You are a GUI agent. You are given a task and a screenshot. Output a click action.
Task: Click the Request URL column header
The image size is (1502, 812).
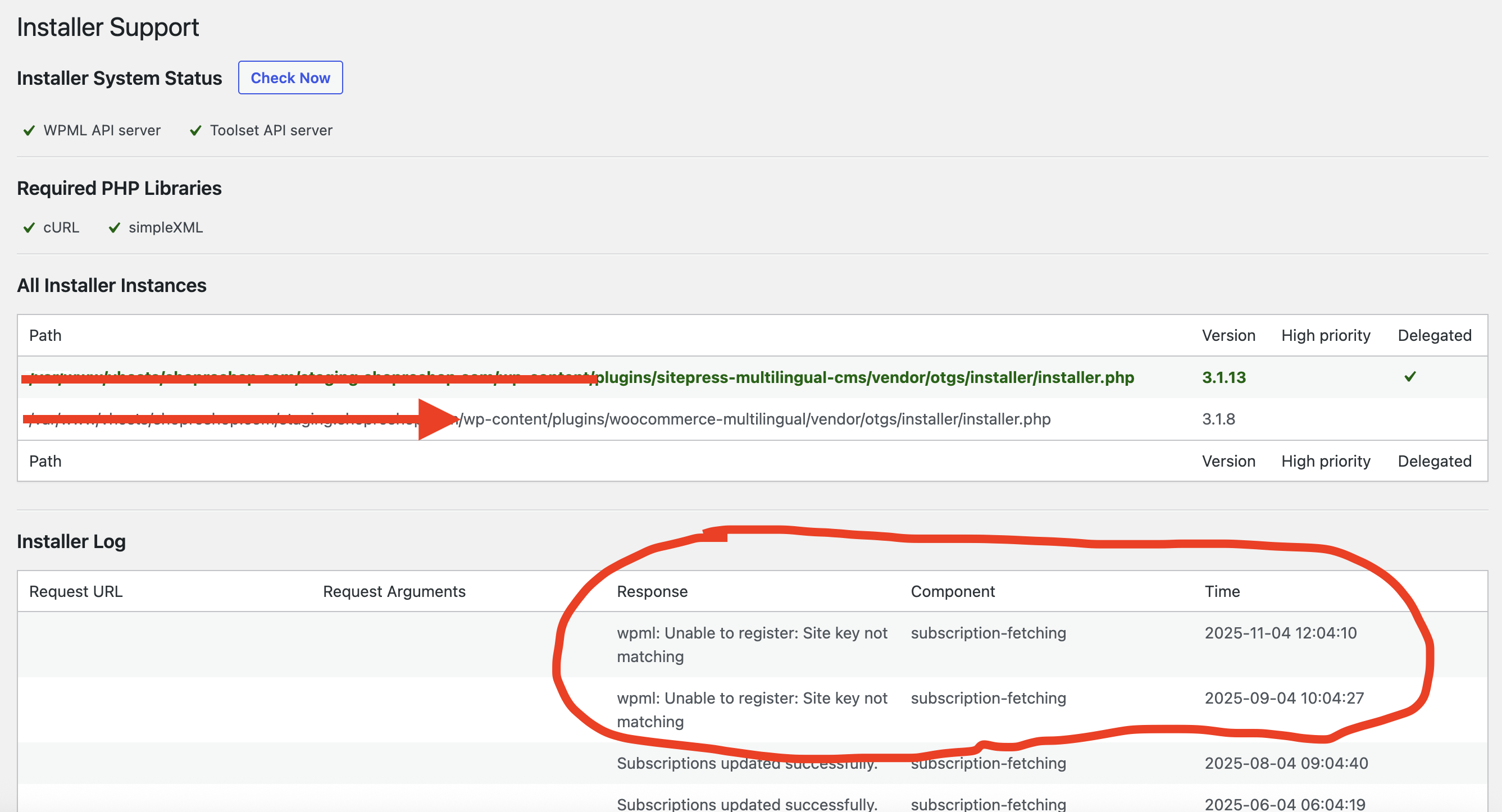point(76,592)
